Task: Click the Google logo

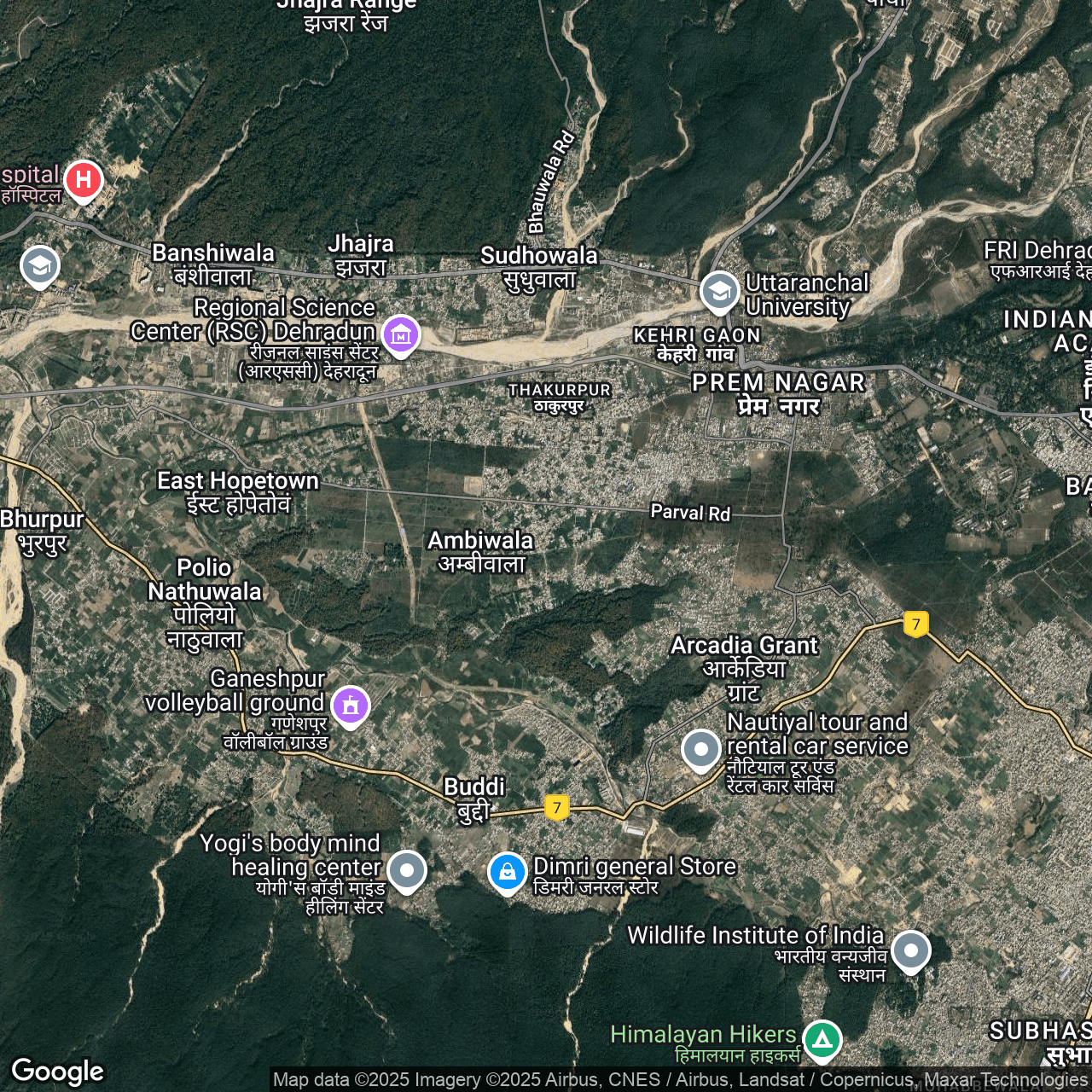Action: coord(57,1071)
